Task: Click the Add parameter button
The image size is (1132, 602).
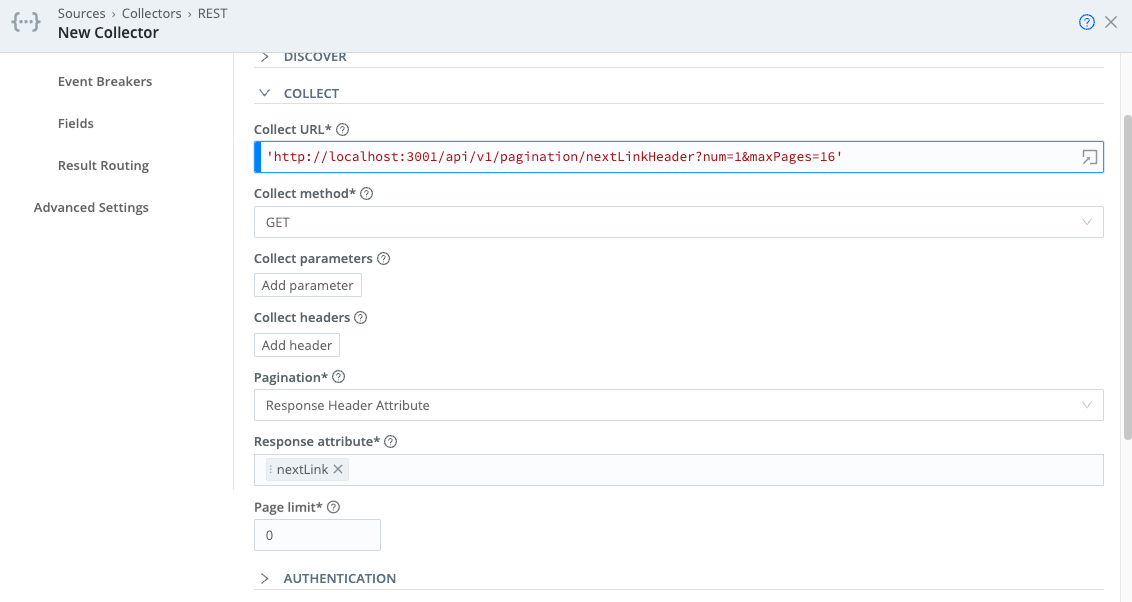Action: coord(307,285)
